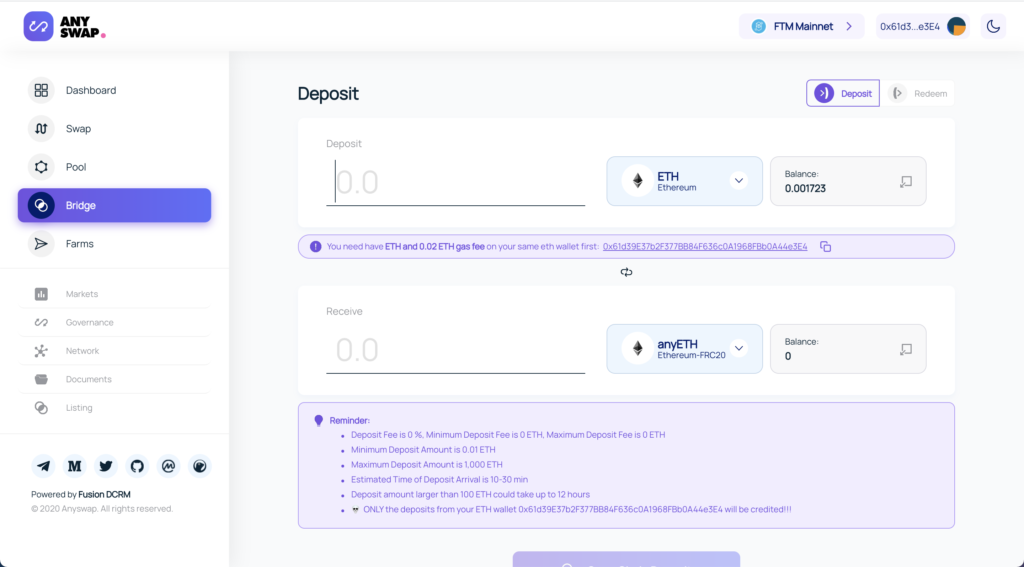The height and width of the screenshot is (567, 1024).
Task: Click the Balance 0.001723 value
Action: 805,188
